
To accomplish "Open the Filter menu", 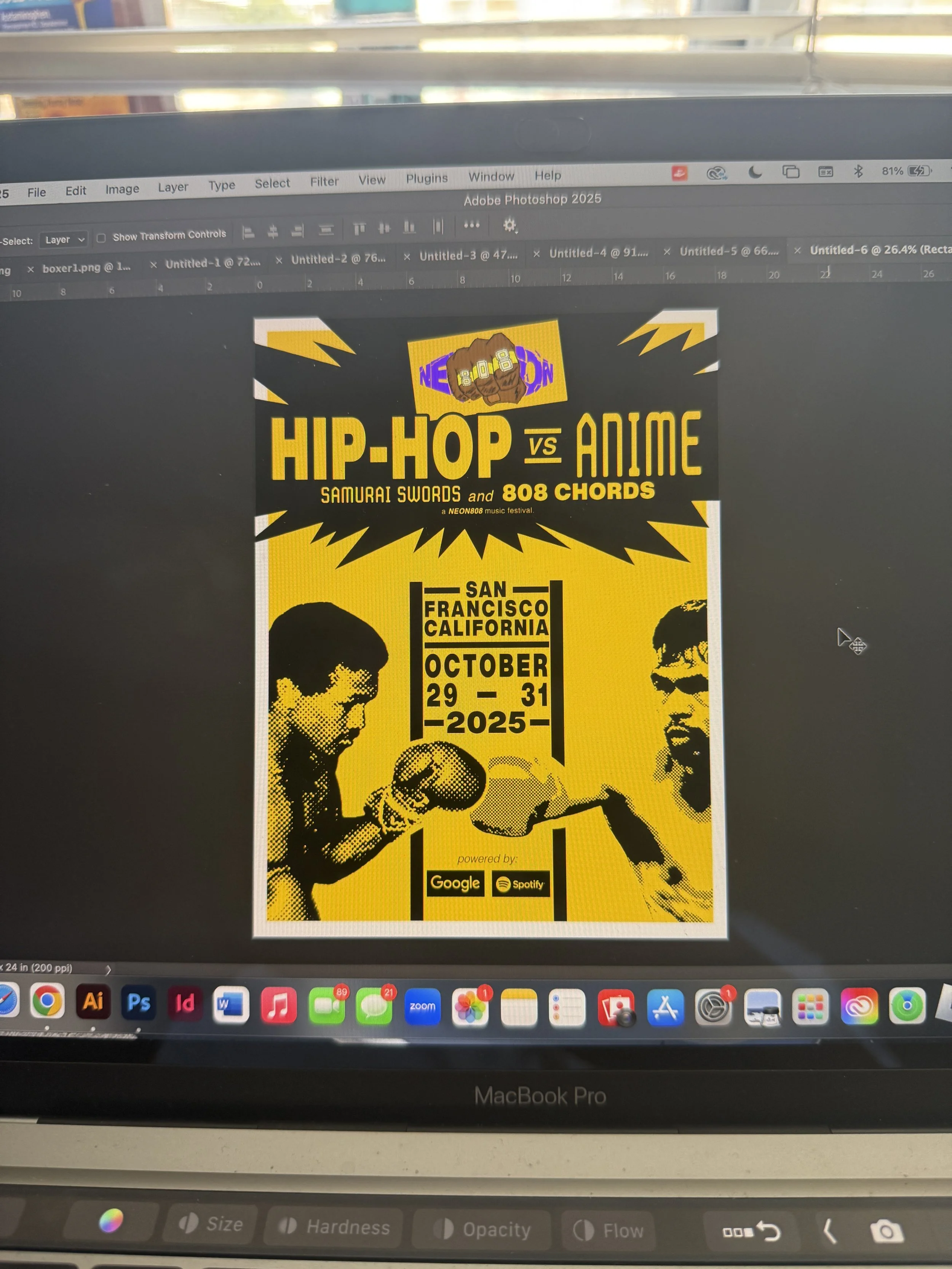I will (324, 181).
